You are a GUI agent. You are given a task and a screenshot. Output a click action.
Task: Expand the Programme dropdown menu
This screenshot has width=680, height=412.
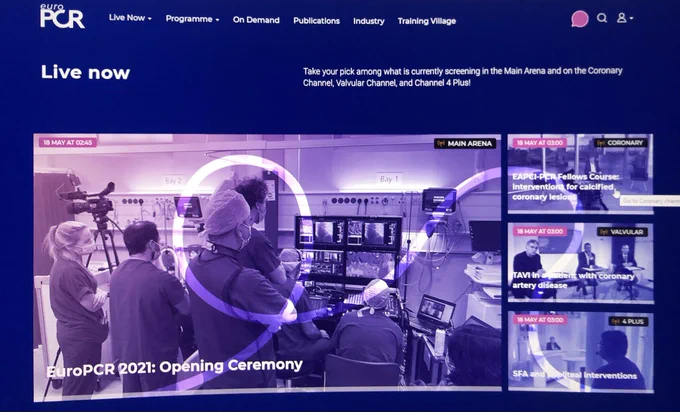[x=193, y=19]
